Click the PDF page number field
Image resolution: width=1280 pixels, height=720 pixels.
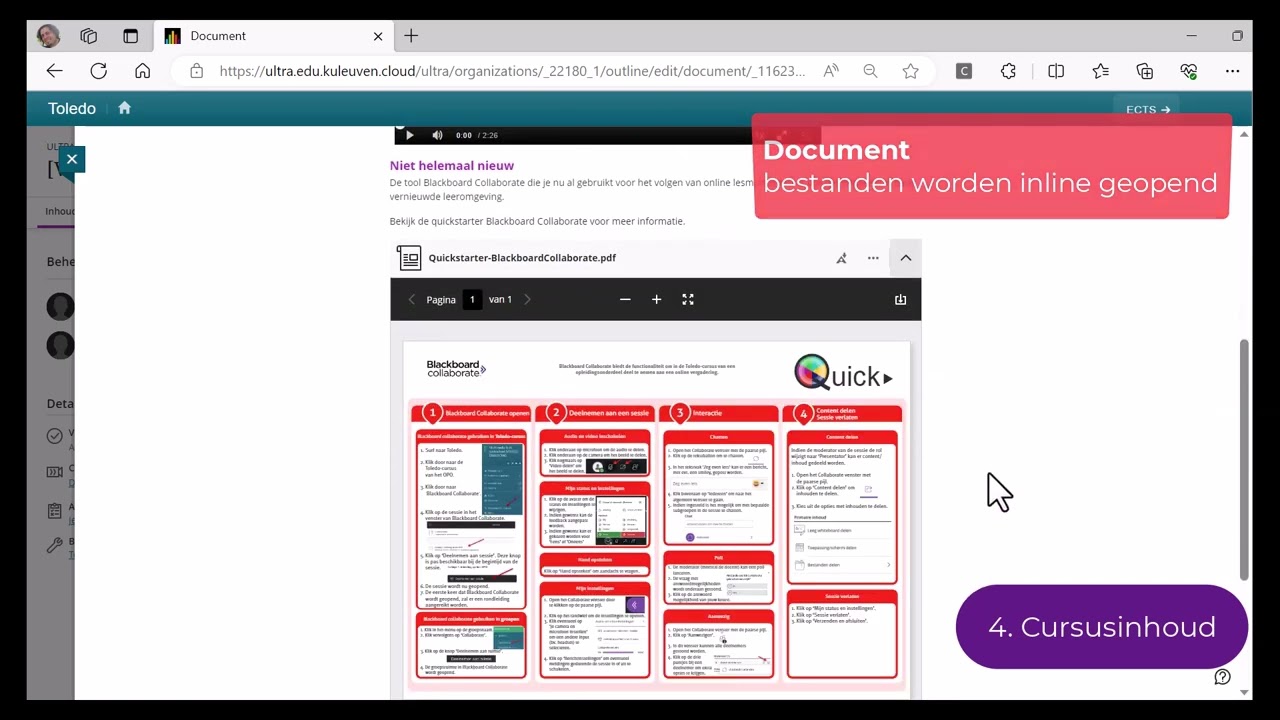coord(472,299)
